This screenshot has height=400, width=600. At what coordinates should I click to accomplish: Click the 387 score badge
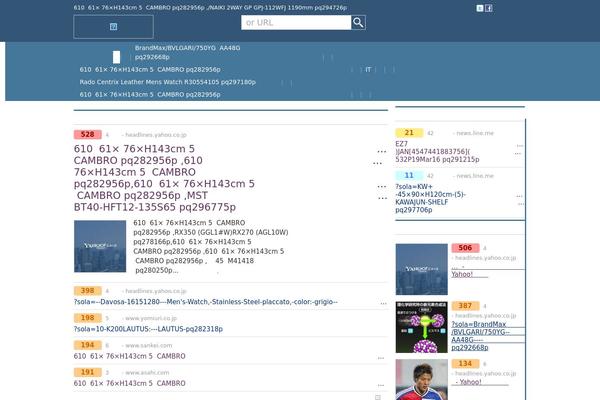[x=465, y=305]
